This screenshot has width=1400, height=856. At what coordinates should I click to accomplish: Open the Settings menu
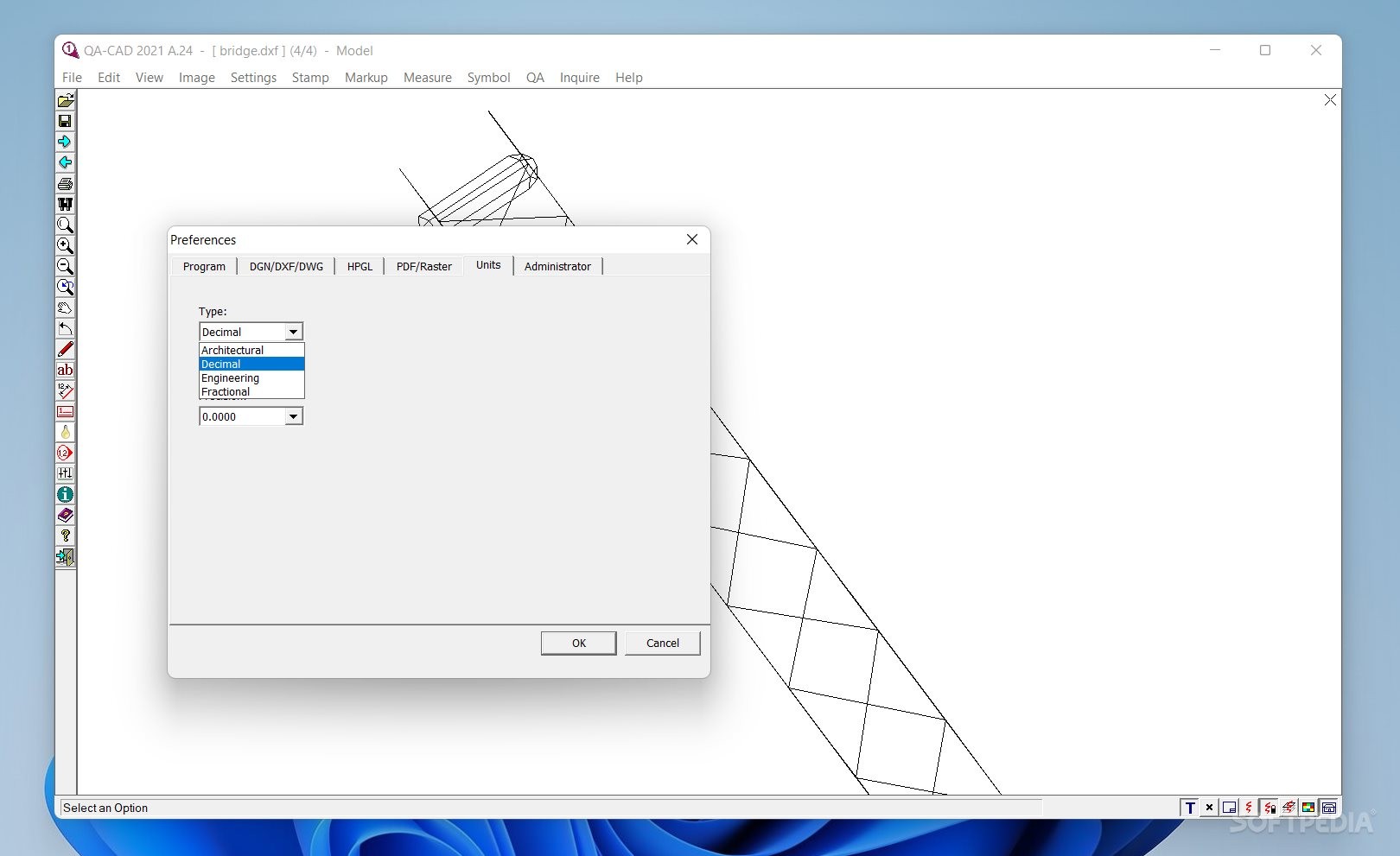tap(253, 77)
